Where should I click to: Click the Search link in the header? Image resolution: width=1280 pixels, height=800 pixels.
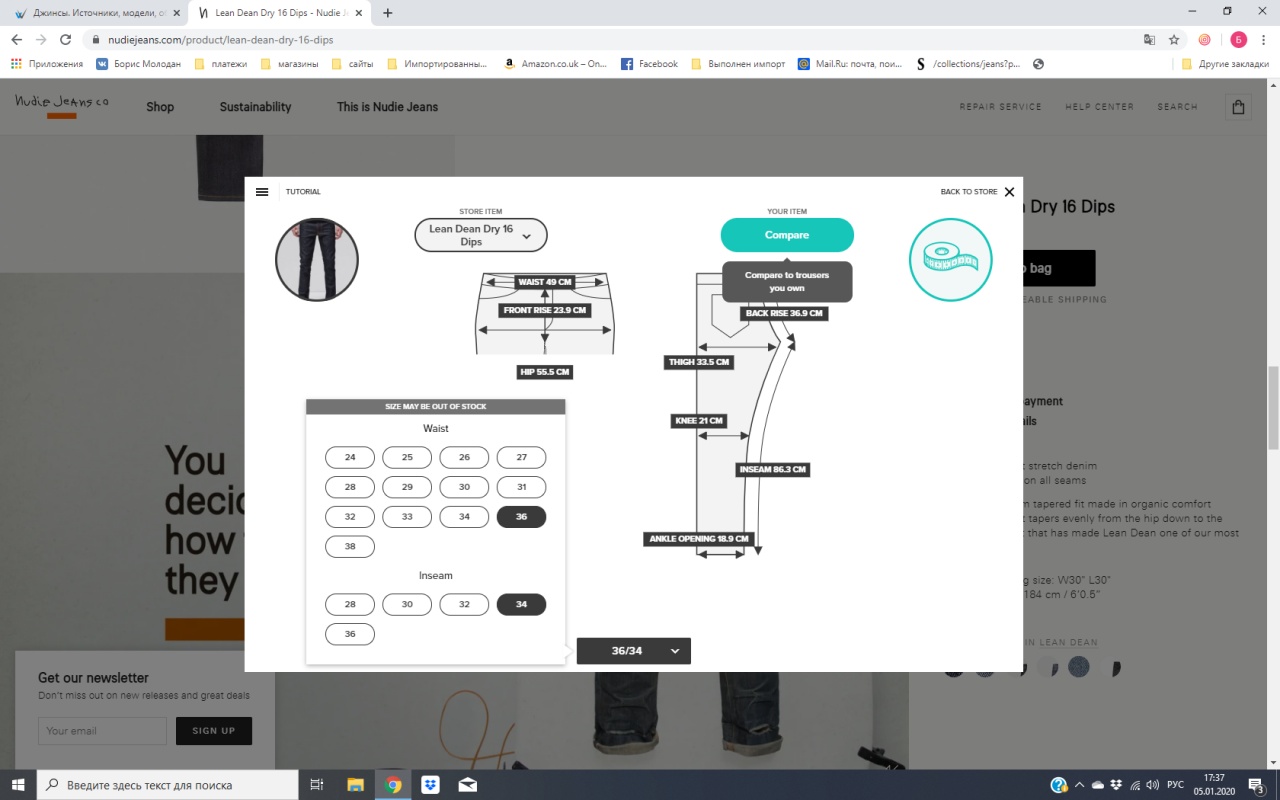(x=1177, y=107)
